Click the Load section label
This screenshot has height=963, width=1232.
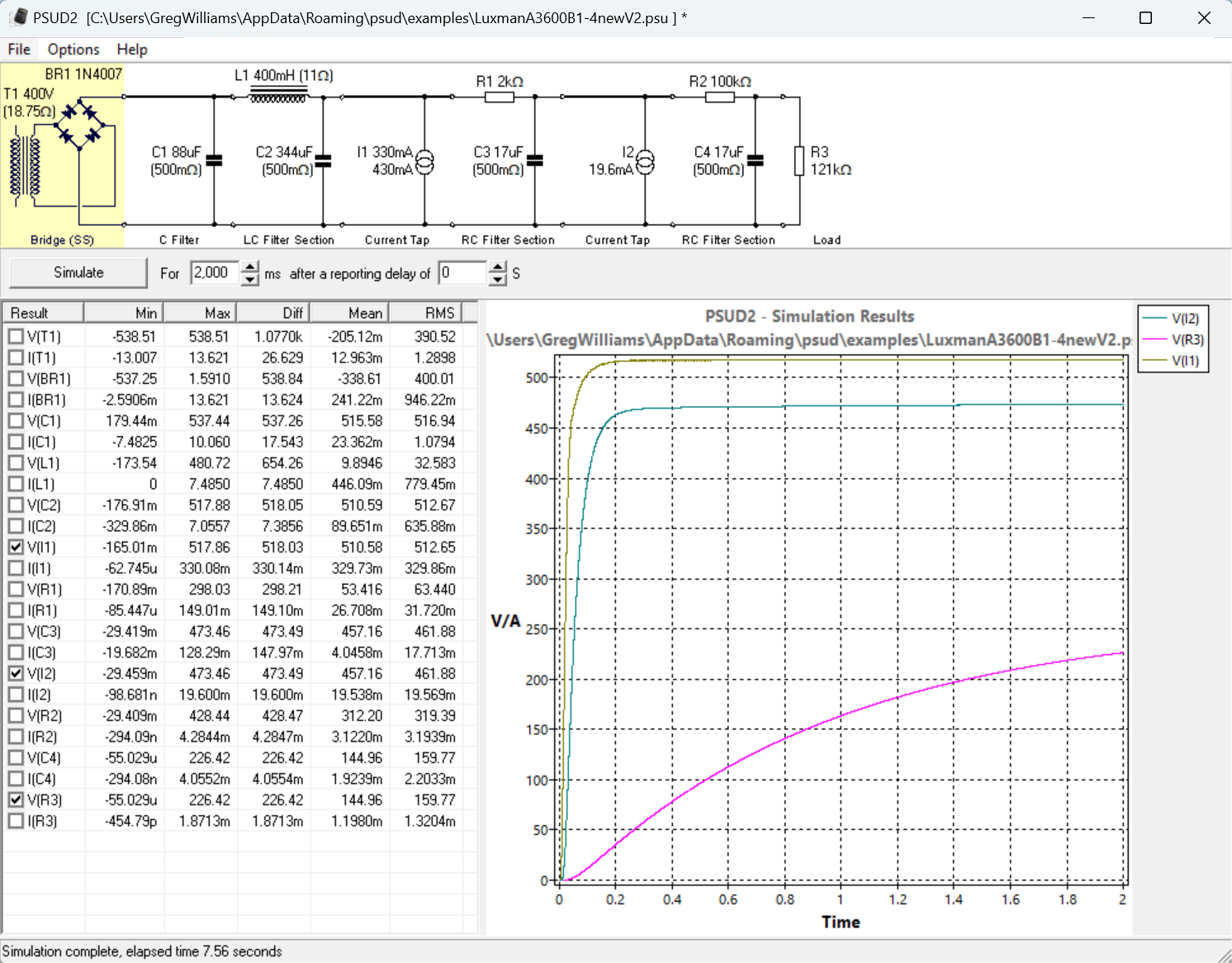click(x=827, y=240)
